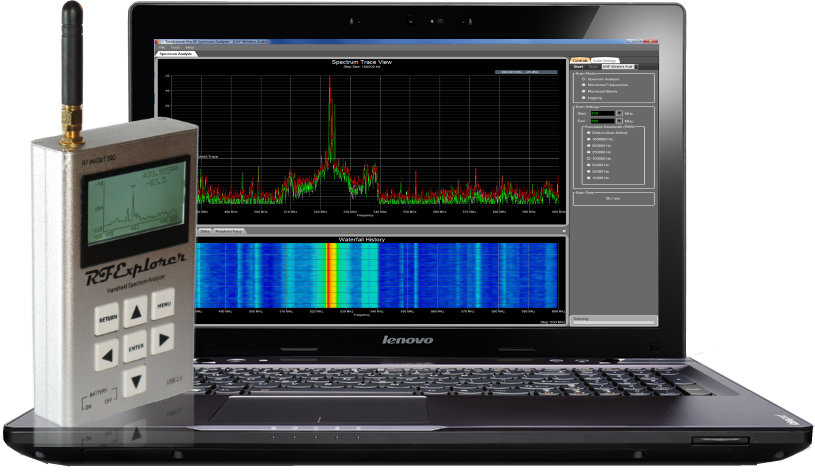Image resolution: width=815 pixels, height=475 pixels.
Task: Open the File menu
Action: pos(162,47)
